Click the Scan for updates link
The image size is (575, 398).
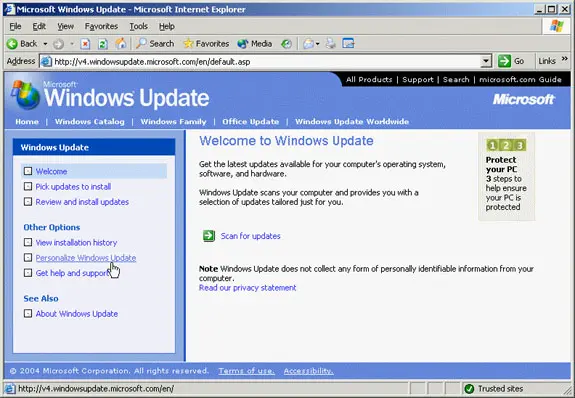click(250, 236)
